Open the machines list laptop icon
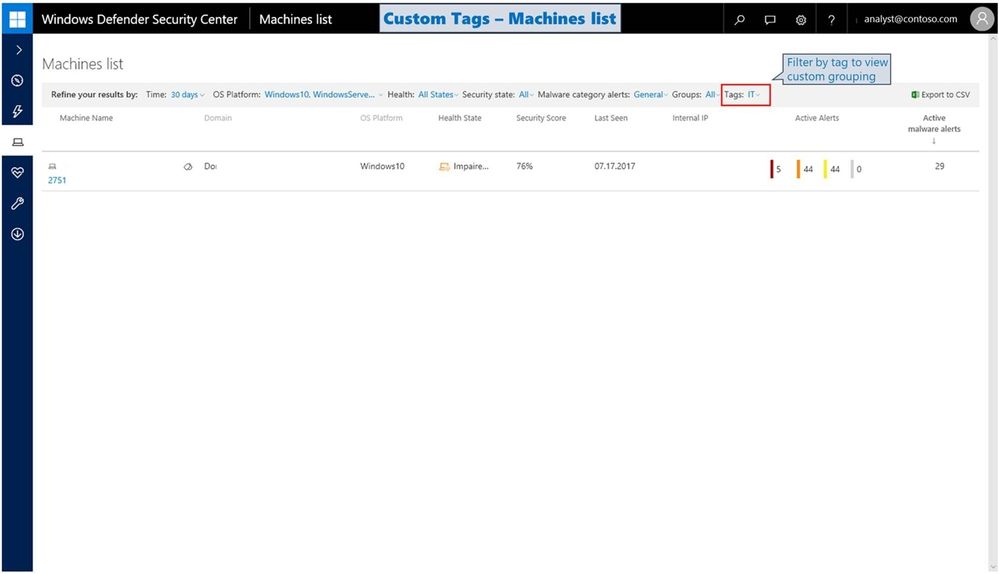This screenshot has height=574, width=999. pyautogui.click(x=18, y=141)
